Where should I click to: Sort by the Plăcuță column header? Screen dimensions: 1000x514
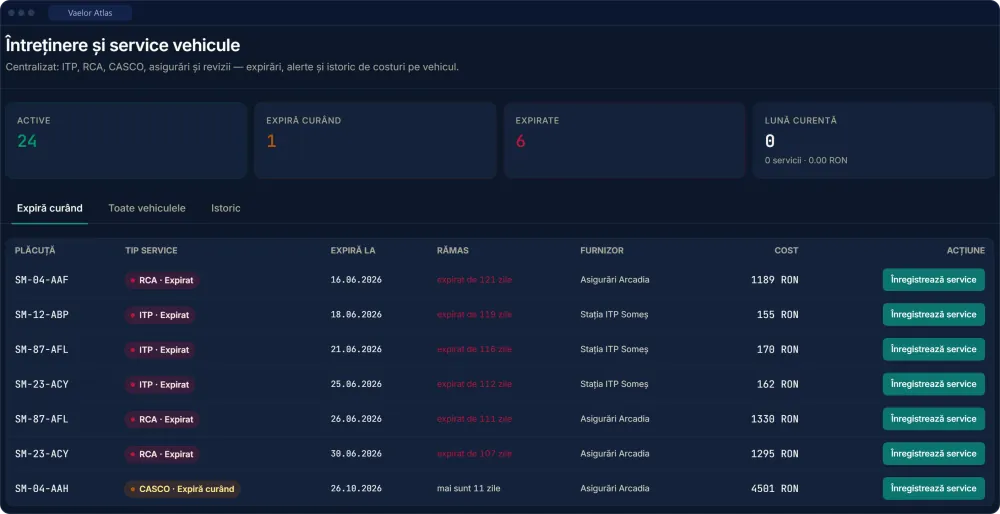coord(35,251)
